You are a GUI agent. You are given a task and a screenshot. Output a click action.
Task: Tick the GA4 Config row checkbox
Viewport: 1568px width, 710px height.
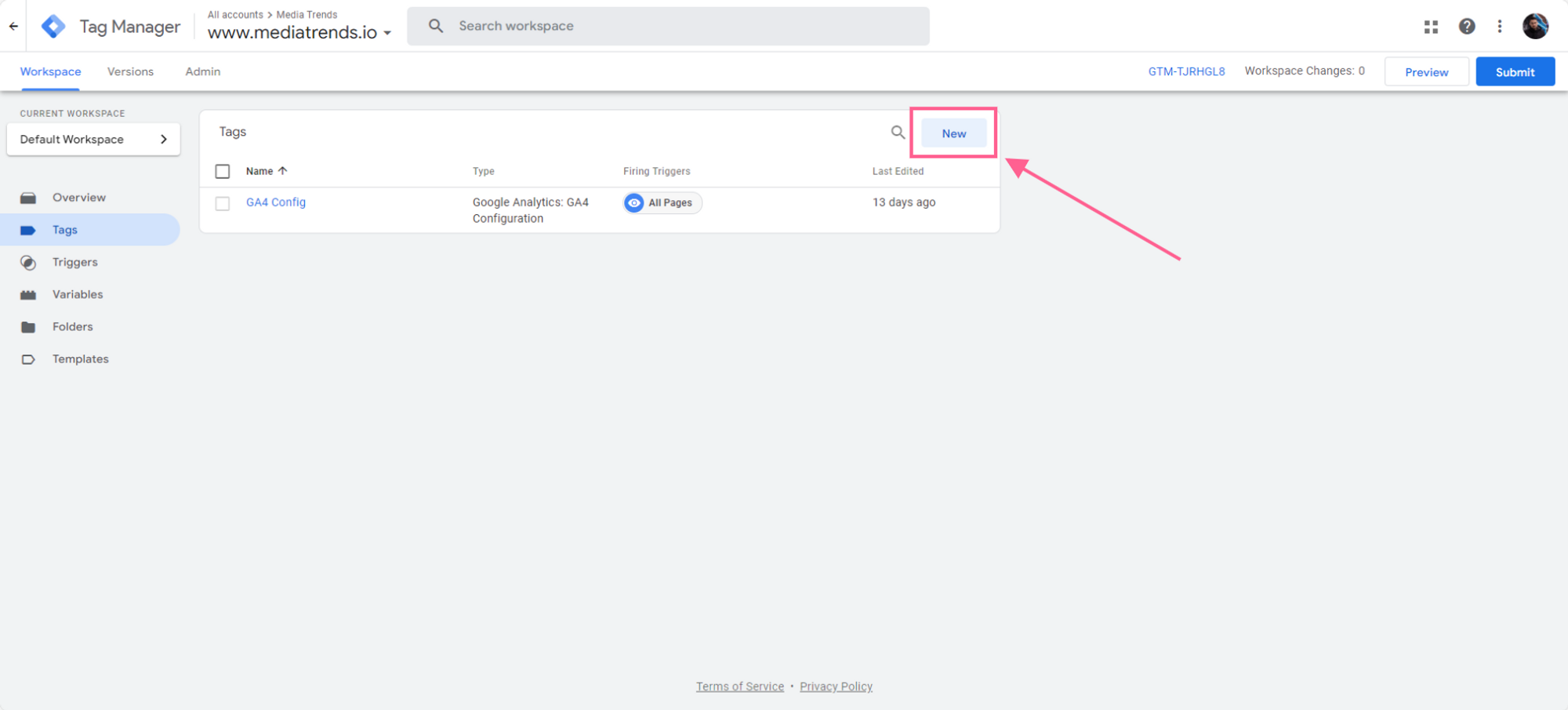[x=223, y=203]
